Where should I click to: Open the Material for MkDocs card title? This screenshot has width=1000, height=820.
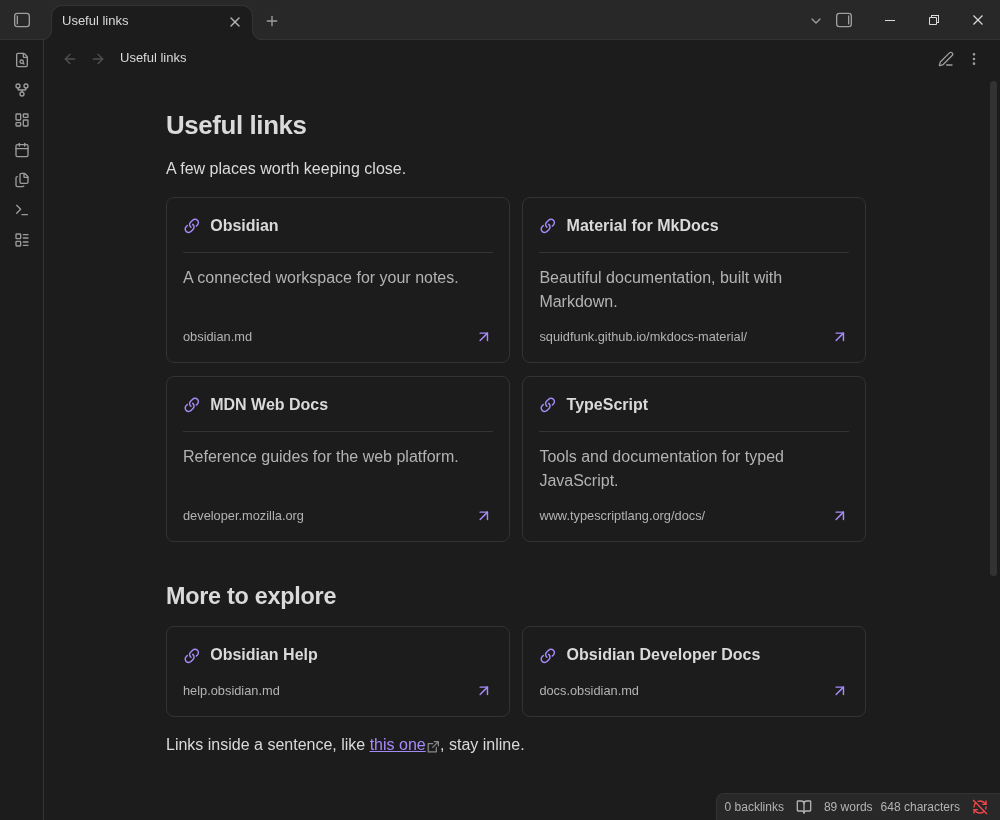pyautogui.click(x=642, y=226)
